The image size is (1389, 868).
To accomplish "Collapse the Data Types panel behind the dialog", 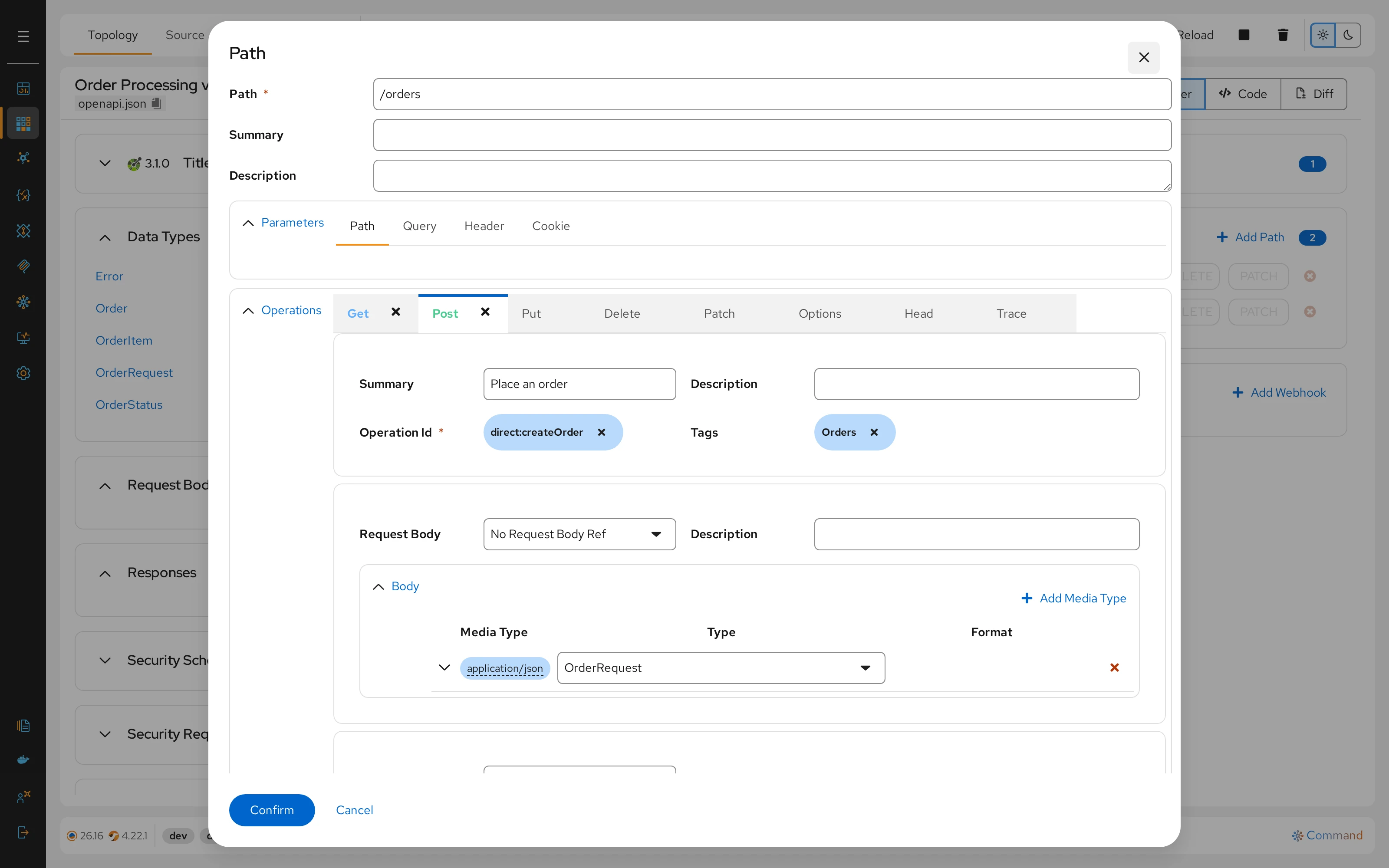I will 105,237.
